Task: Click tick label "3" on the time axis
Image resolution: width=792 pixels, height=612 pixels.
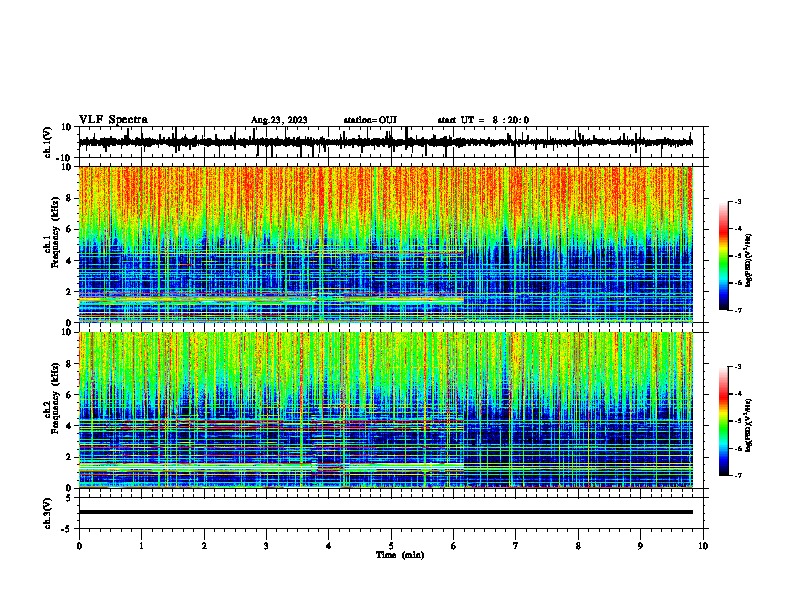Action: point(266,546)
